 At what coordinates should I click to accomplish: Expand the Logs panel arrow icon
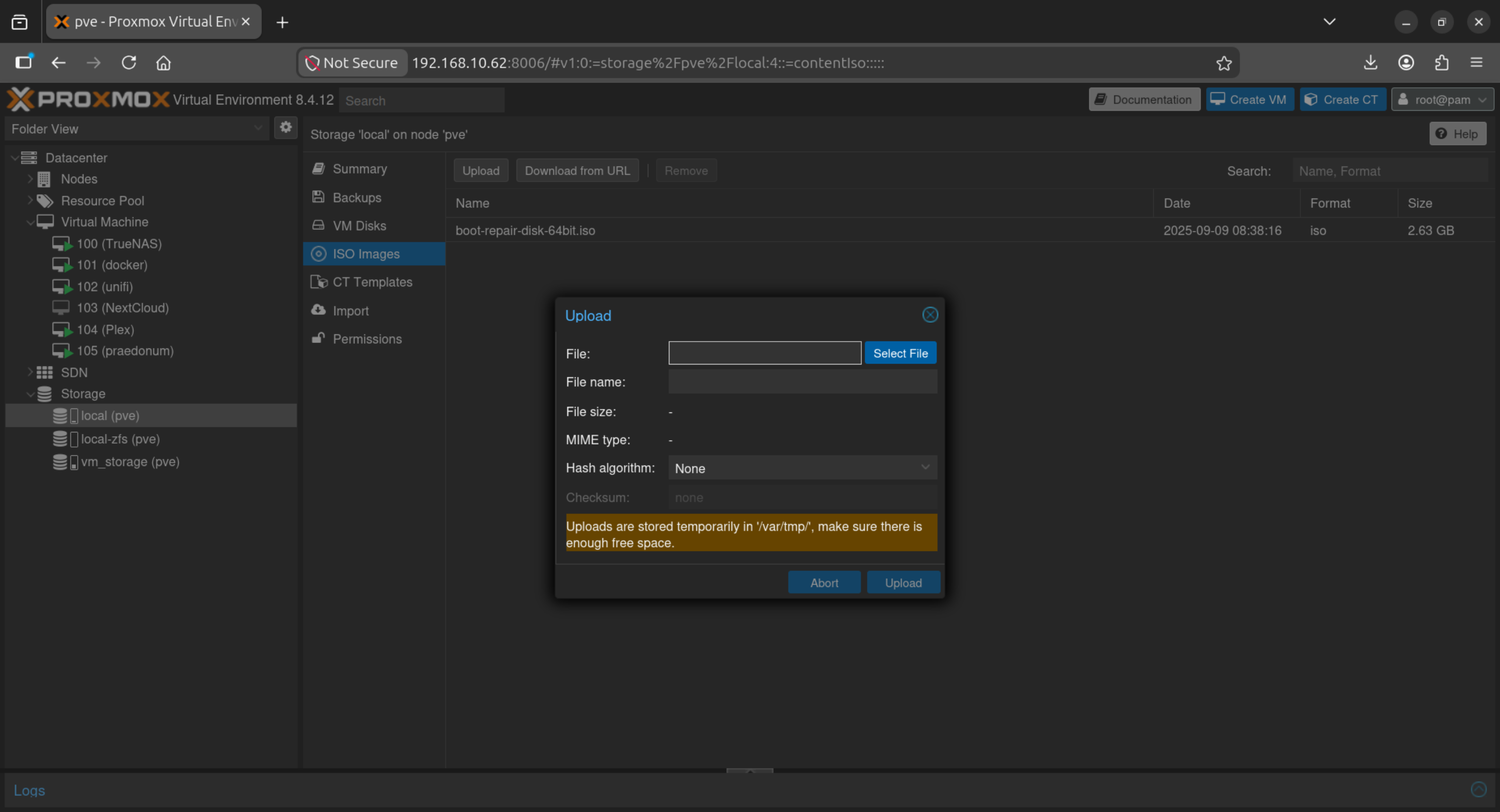click(1479, 789)
